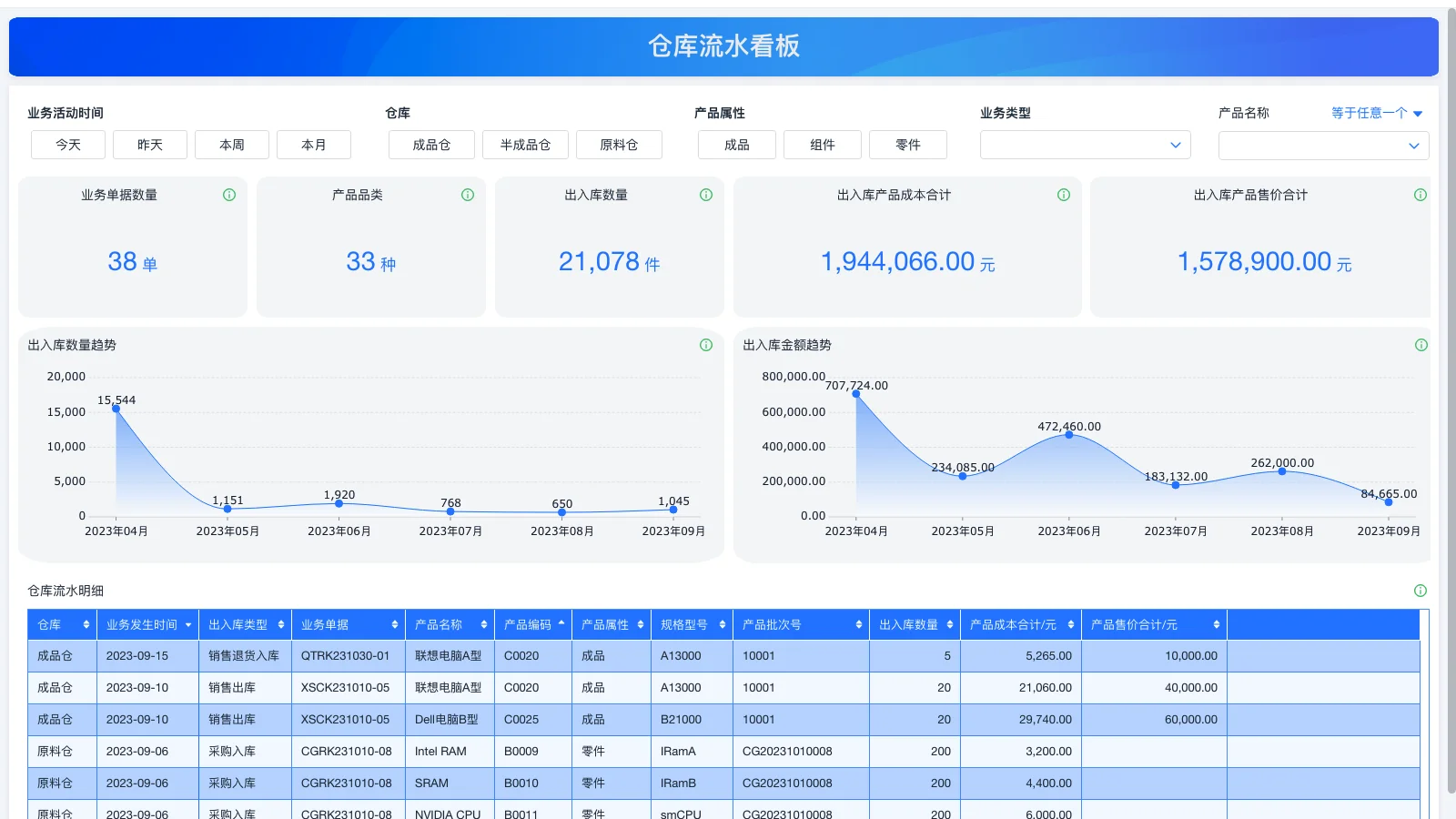Screen dimensions: 1456x819
Task: Toggle the 成品仓 warehouse filter
Action: point(430,144)
